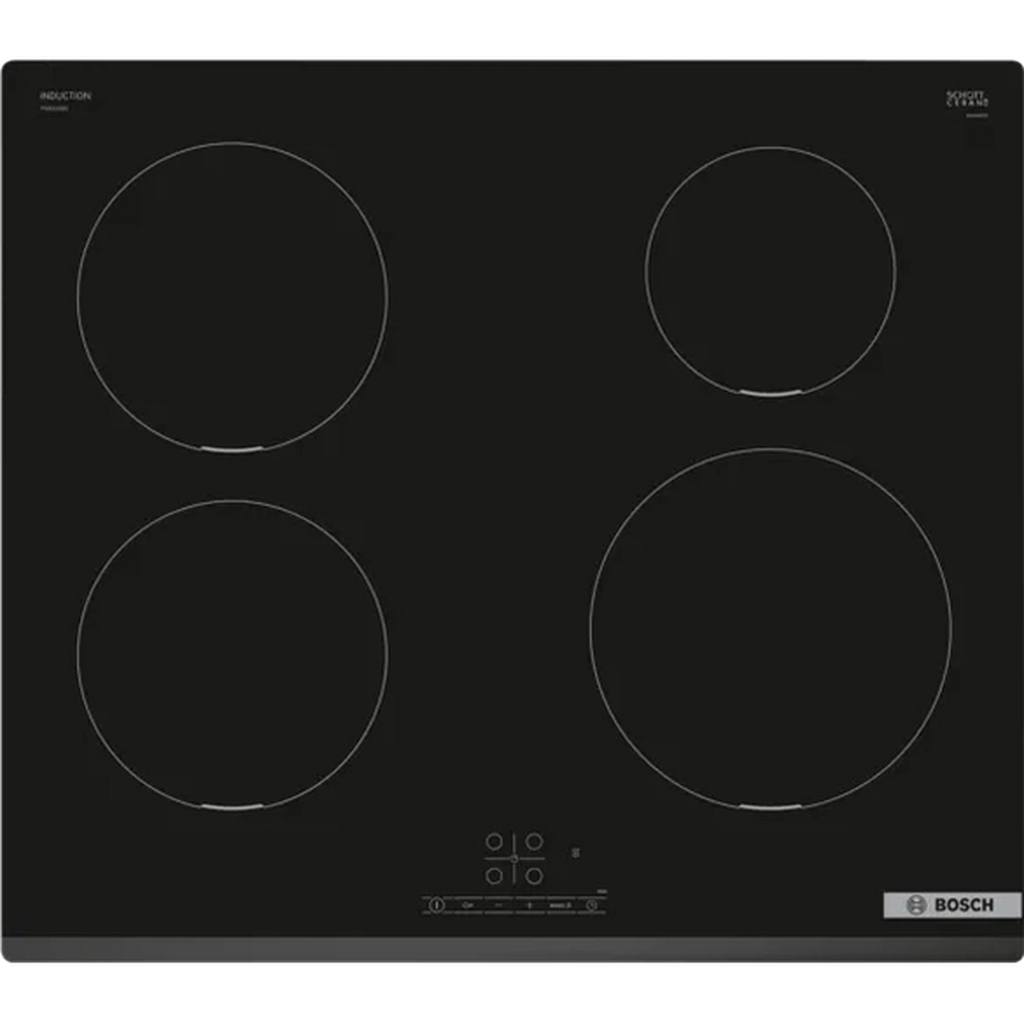Select the bottom-left zone selector circle

point(494,876)
